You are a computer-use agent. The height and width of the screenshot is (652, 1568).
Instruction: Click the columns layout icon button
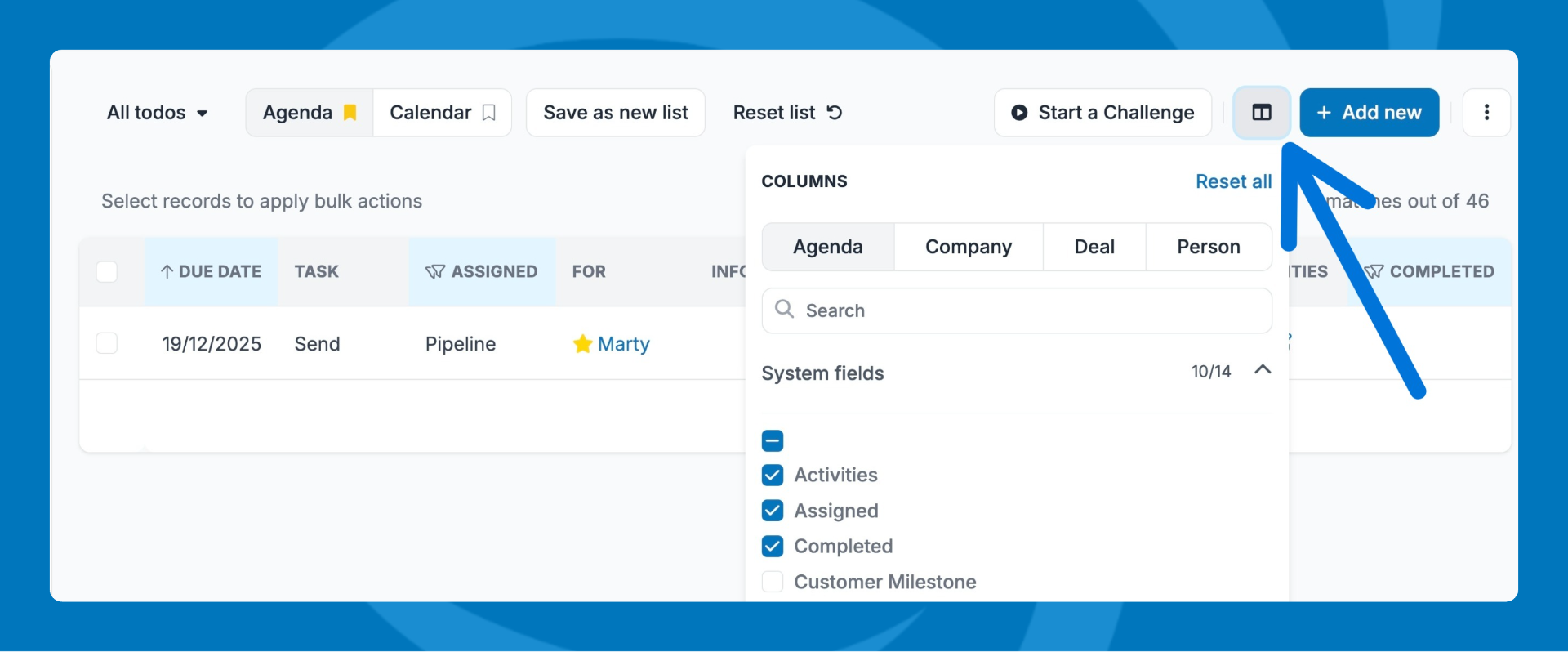click(1261, 113)
